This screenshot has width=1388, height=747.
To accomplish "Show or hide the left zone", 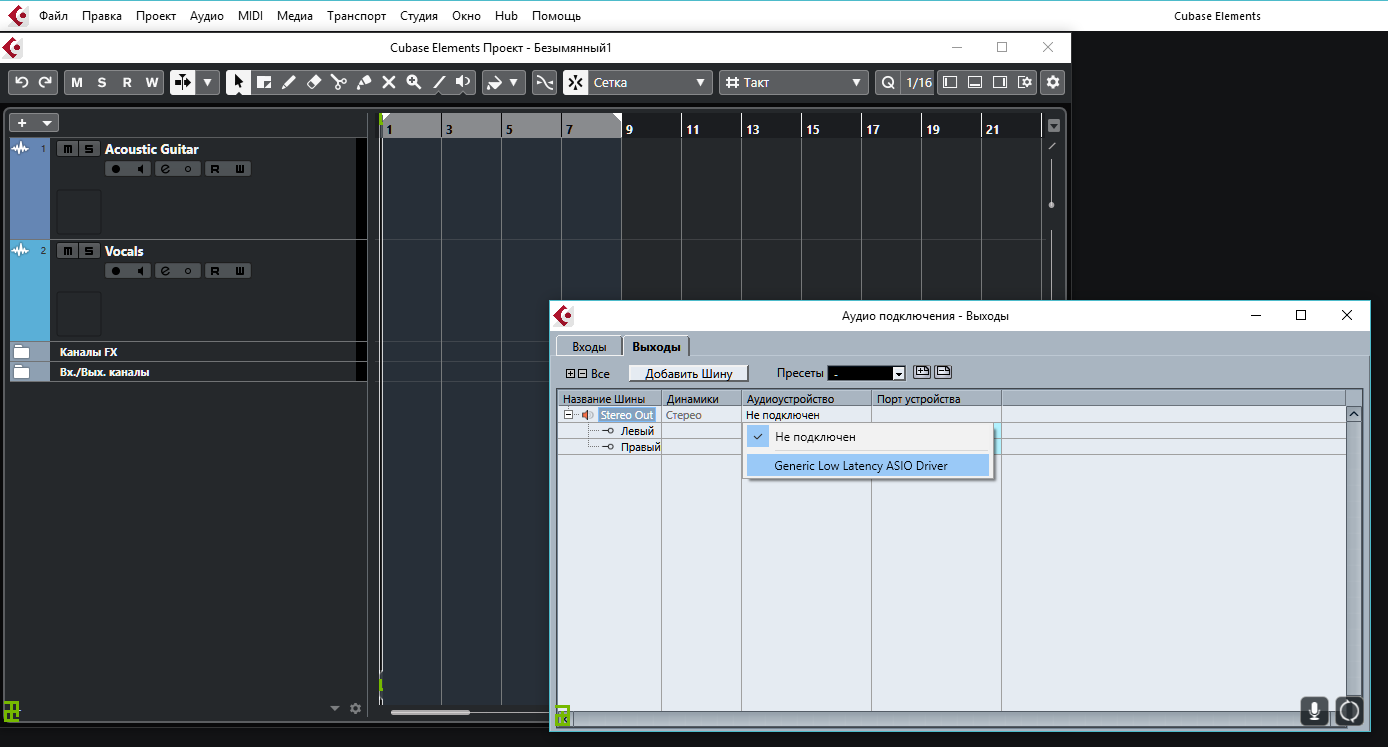I will click(950, 82).
